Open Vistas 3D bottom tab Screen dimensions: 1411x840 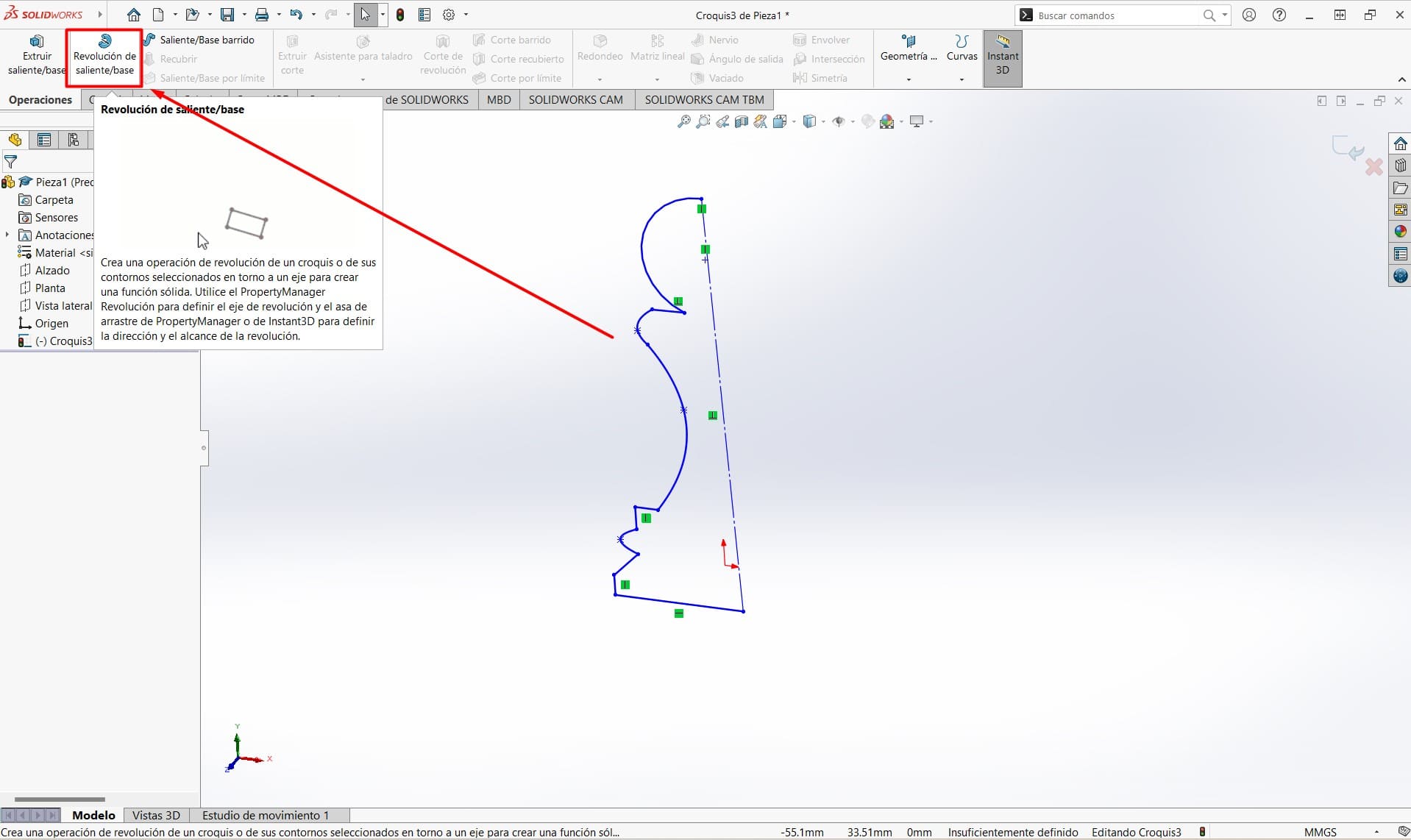(x=156, y=815)
